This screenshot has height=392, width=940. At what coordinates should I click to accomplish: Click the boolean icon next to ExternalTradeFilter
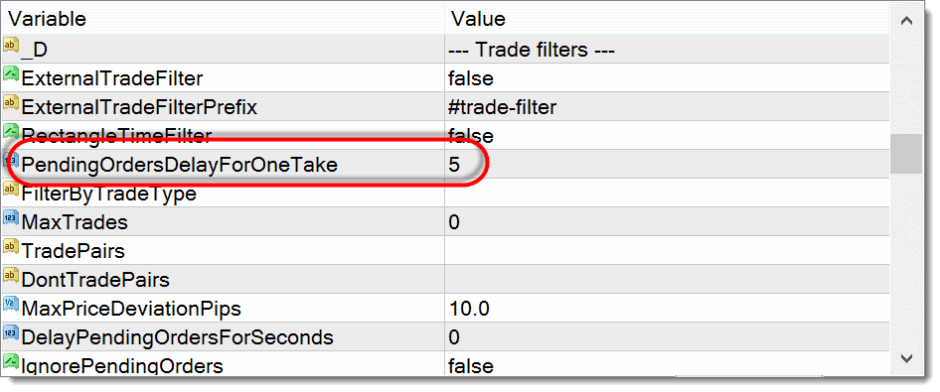(x=11, y=75)
